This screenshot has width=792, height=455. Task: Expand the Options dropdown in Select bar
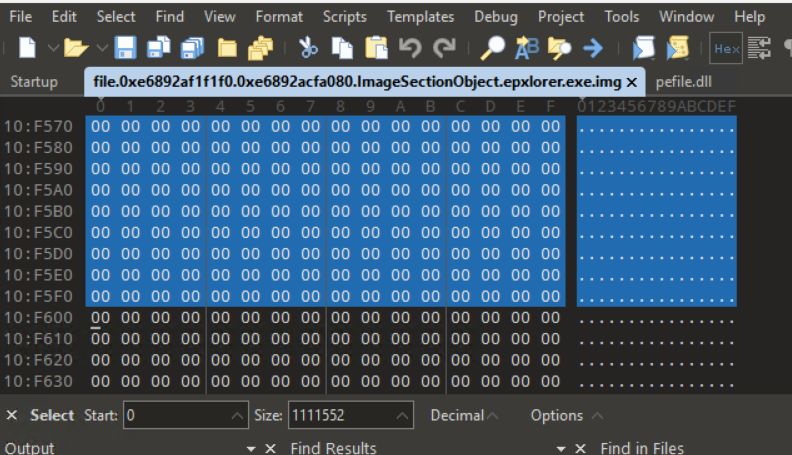pos(566,415)
